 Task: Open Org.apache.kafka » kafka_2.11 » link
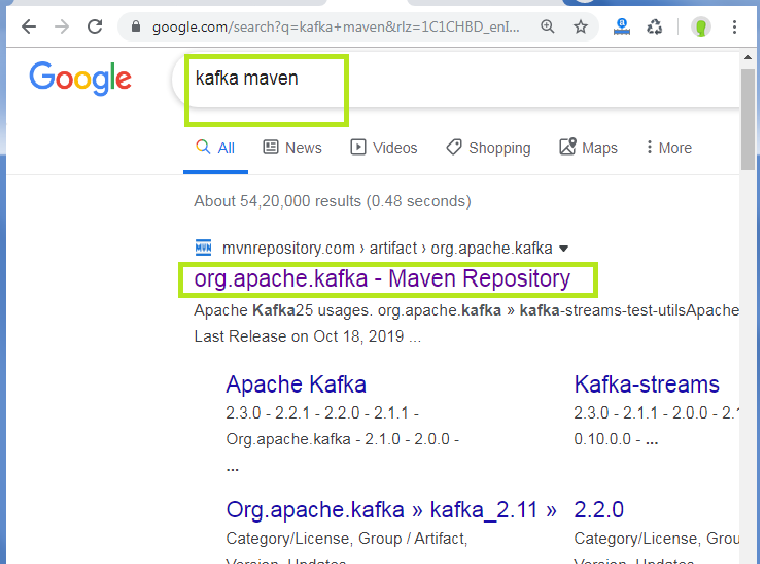pos(392,510)
